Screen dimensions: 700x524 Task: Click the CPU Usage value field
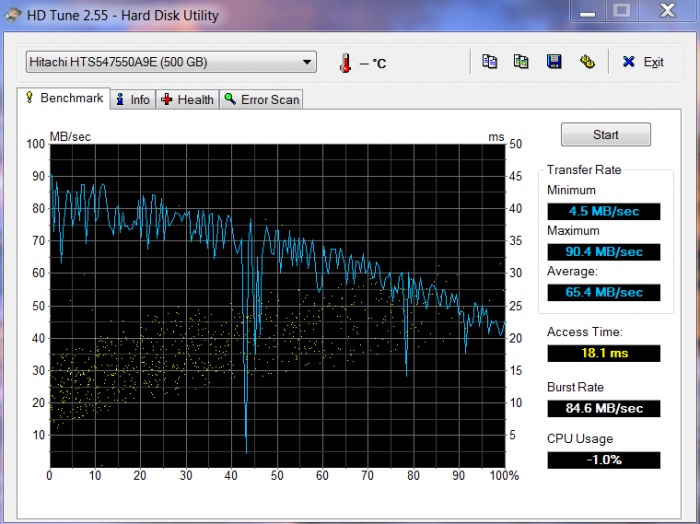(x=604, y=460)
